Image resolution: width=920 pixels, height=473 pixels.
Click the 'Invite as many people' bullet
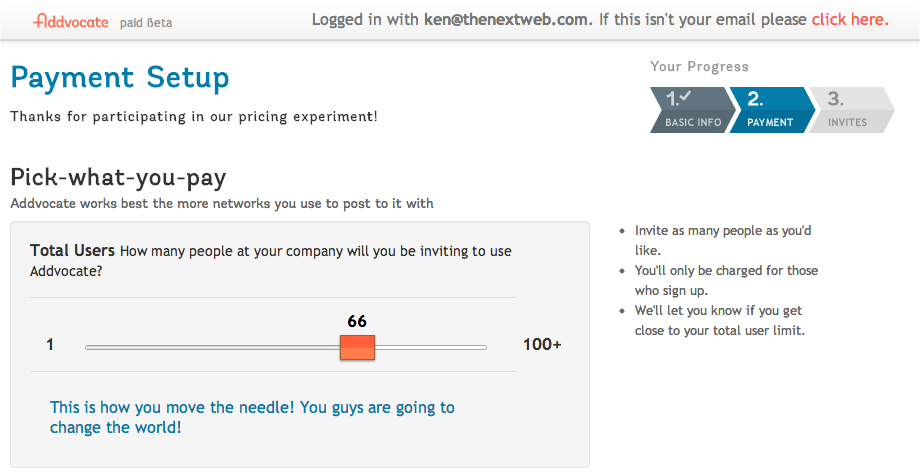(723, 241)
